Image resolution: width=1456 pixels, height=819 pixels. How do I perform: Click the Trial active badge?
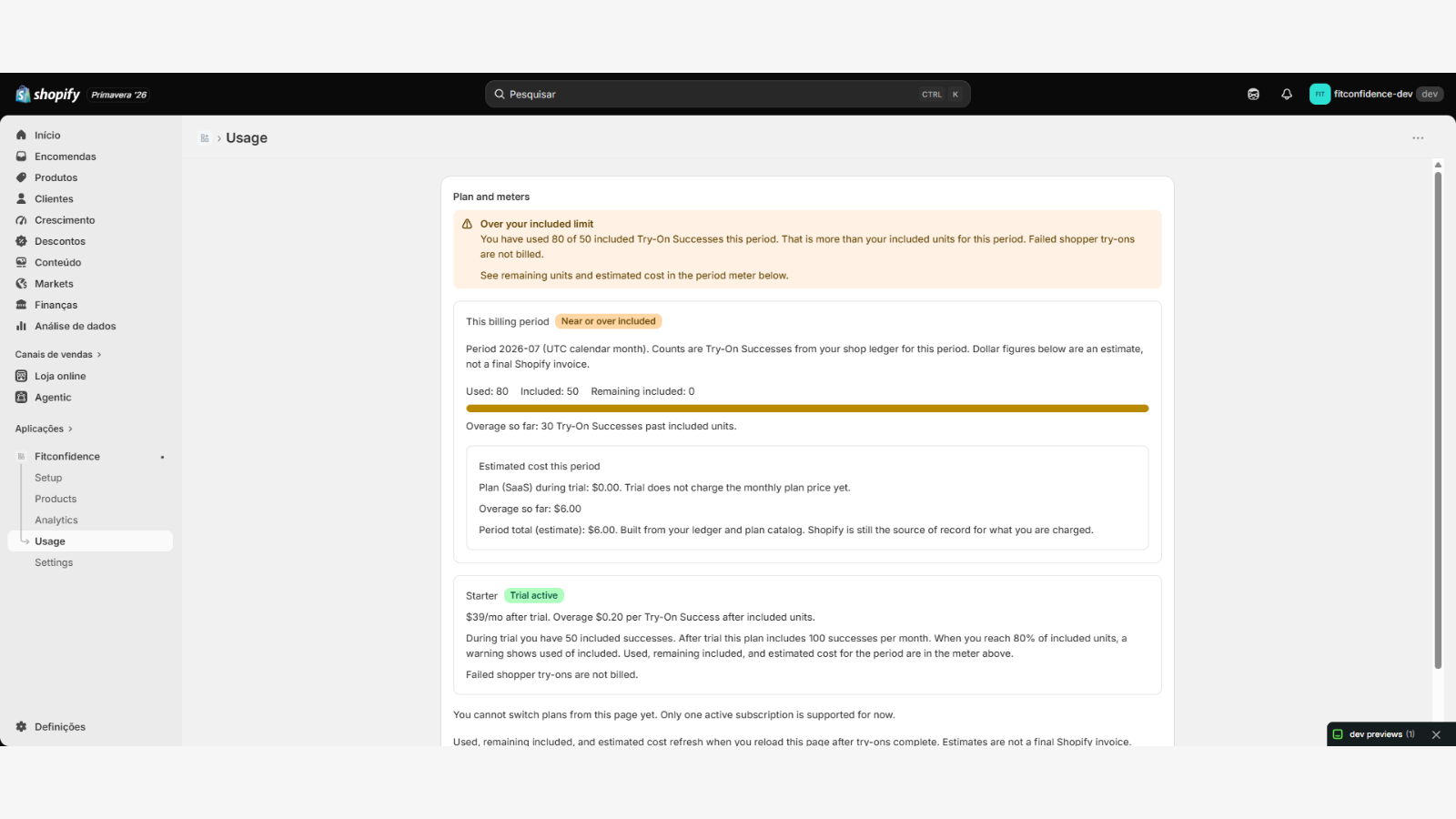pyautogui.click(x=534, y=596)
